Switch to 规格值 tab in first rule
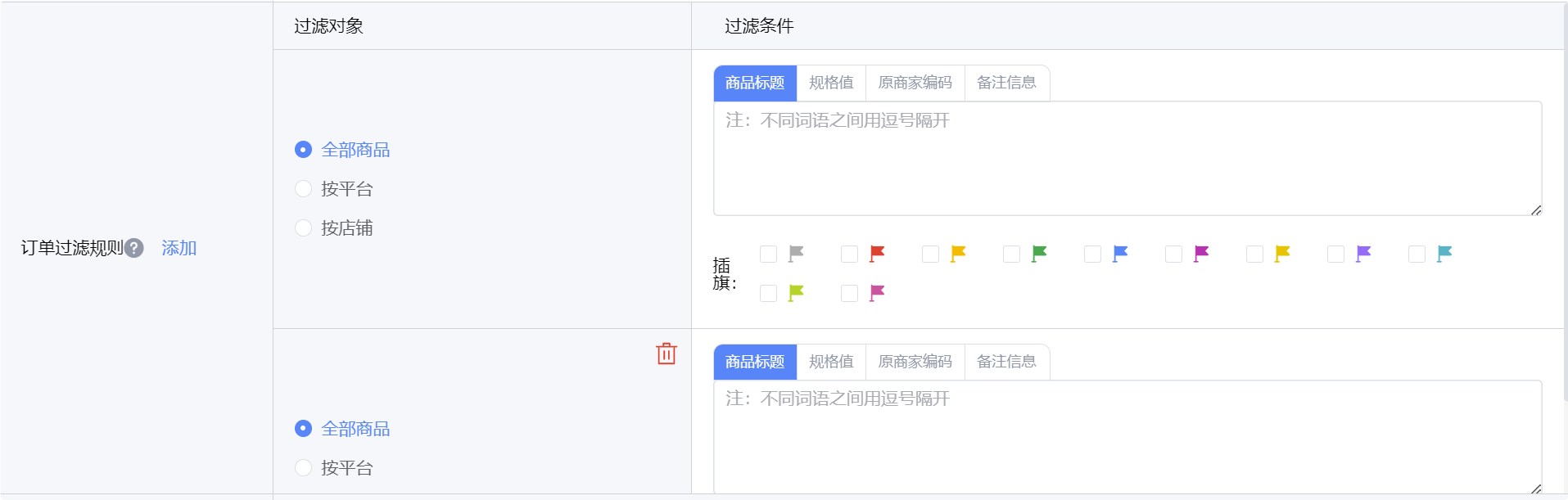Viewport: 1568px width, 500px height. pyautogui.click(x=831, y=83)
